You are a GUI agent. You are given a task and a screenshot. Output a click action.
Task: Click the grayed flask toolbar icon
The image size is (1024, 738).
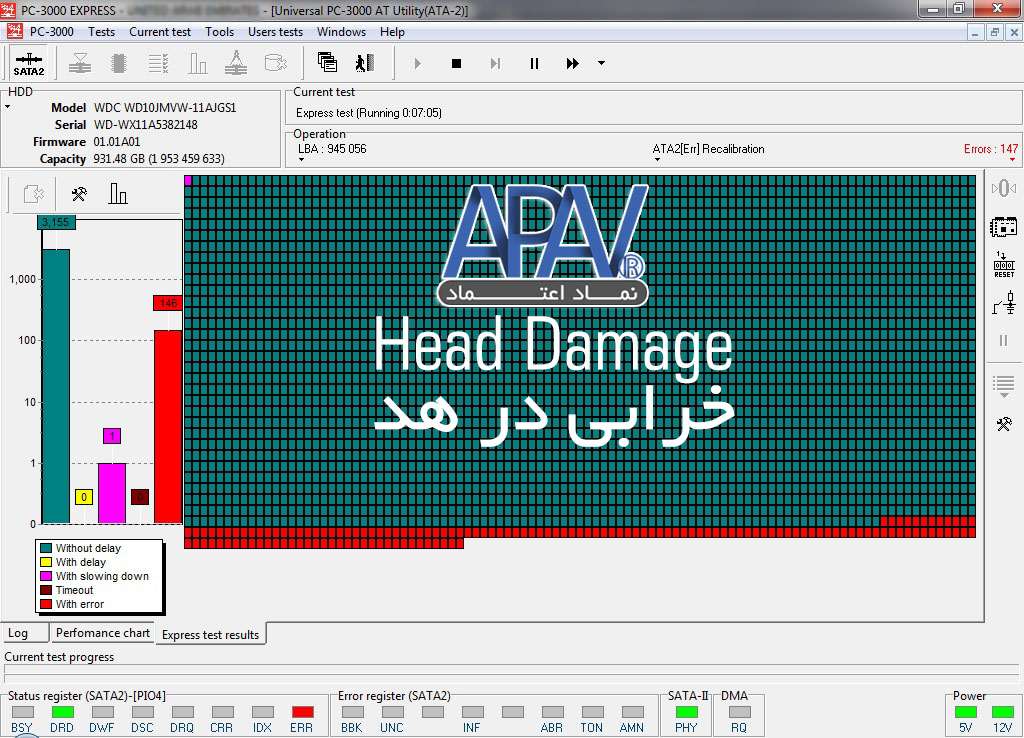(x=236, y=63)
